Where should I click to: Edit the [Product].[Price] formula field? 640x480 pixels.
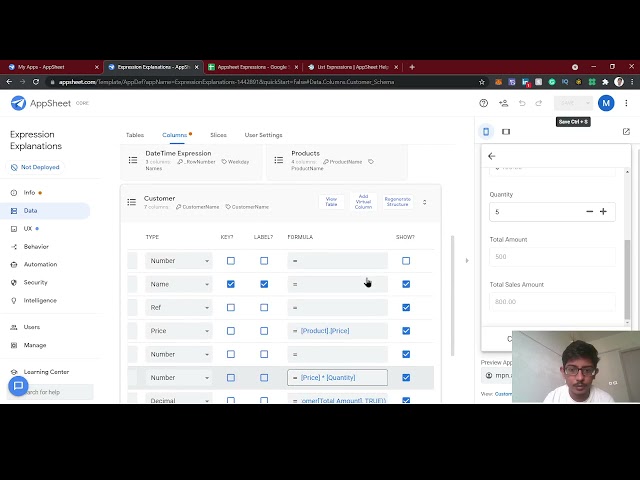click(x=338, y=331)
